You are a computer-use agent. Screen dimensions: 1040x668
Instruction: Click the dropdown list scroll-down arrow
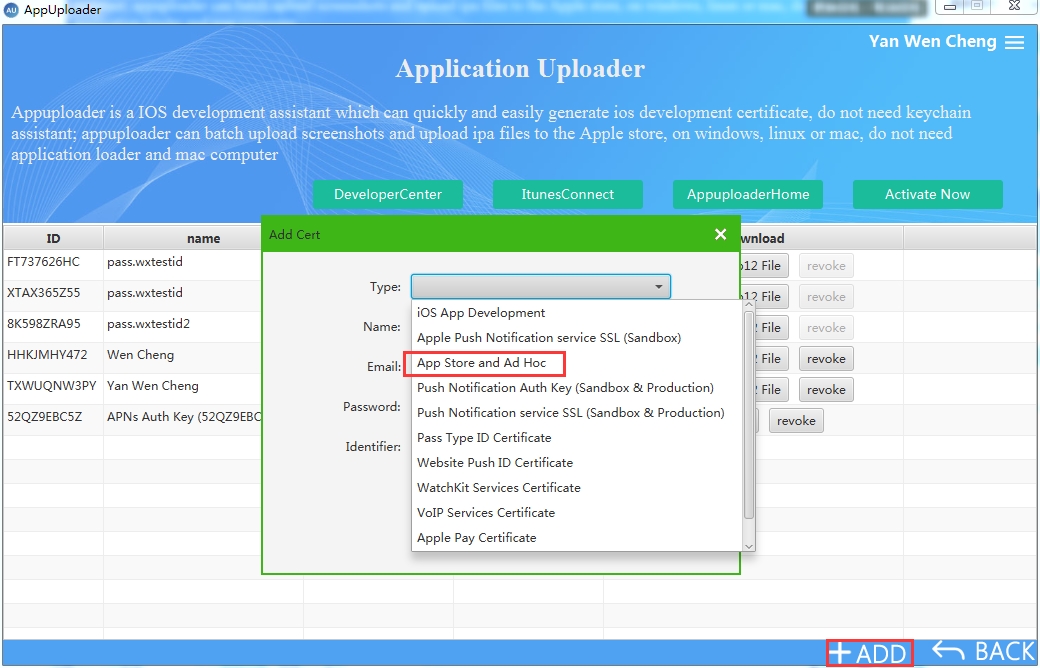click(x=749, y=546)
